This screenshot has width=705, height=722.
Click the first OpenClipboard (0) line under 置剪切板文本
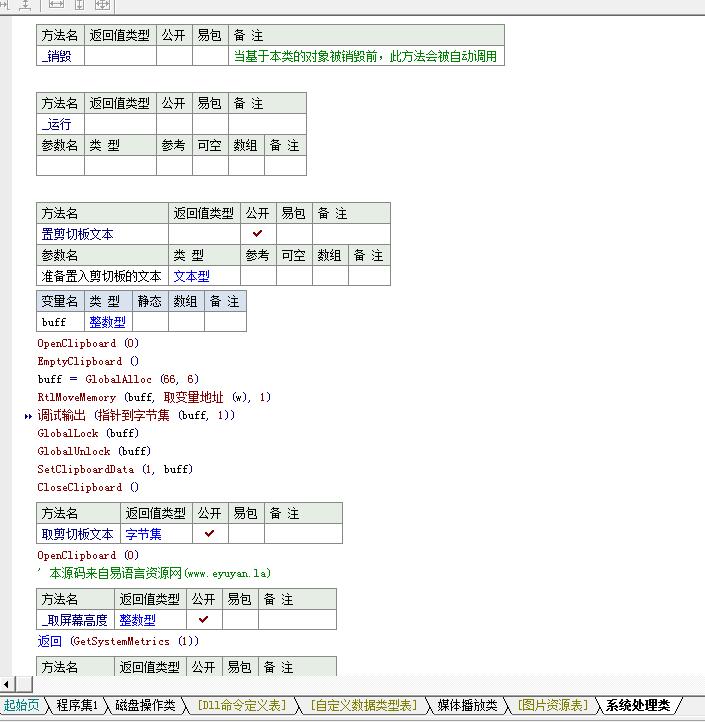pyautogui.click(x=88, y=344)
